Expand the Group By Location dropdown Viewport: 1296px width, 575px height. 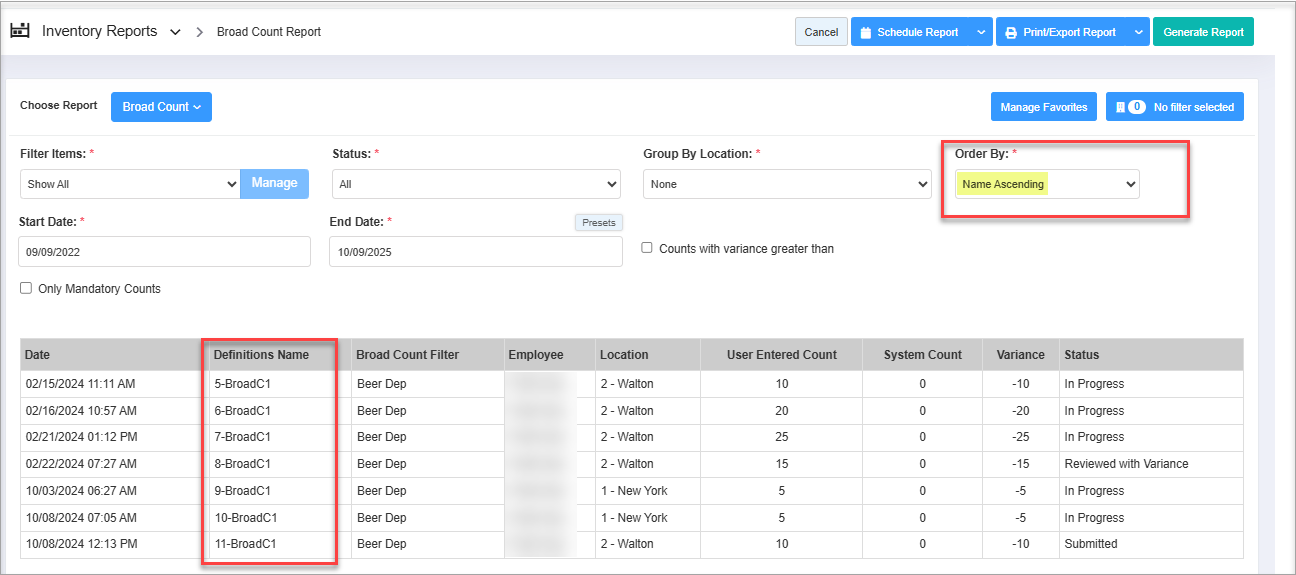click(x=787, y=184)
